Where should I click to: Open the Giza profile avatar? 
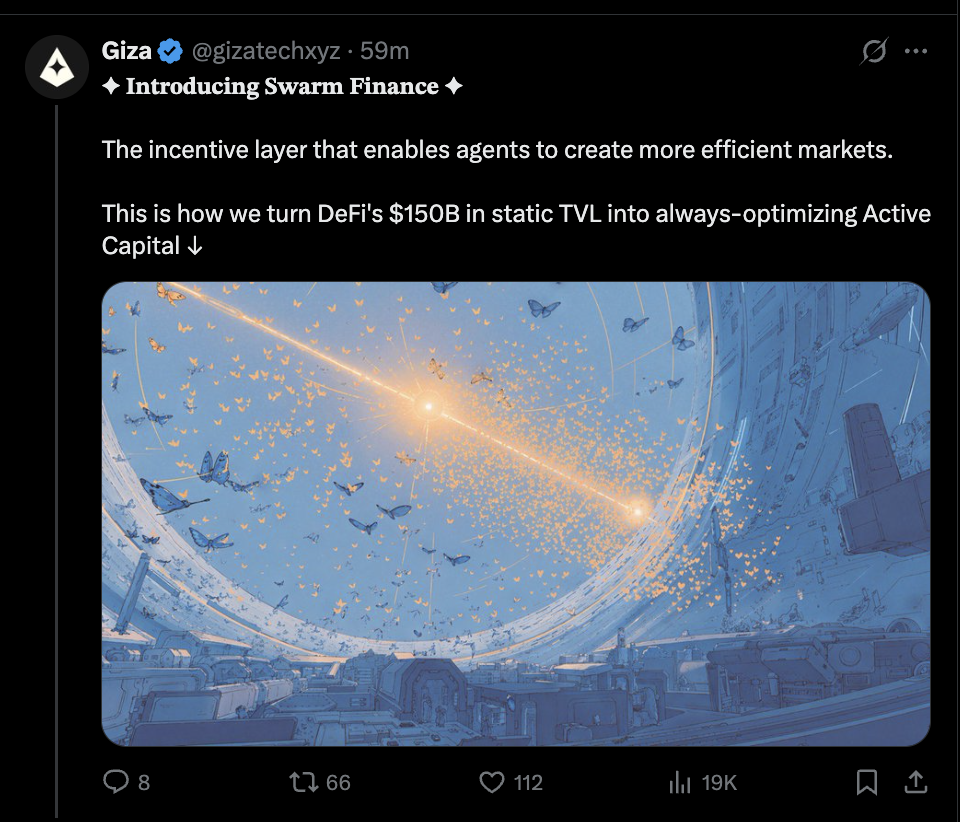[57, 67]
